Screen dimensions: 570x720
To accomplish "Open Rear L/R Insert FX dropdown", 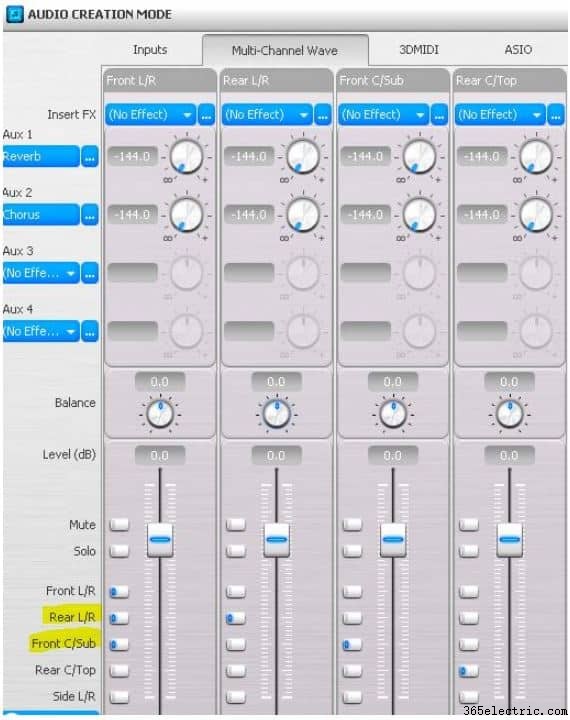I will (267, 115).
